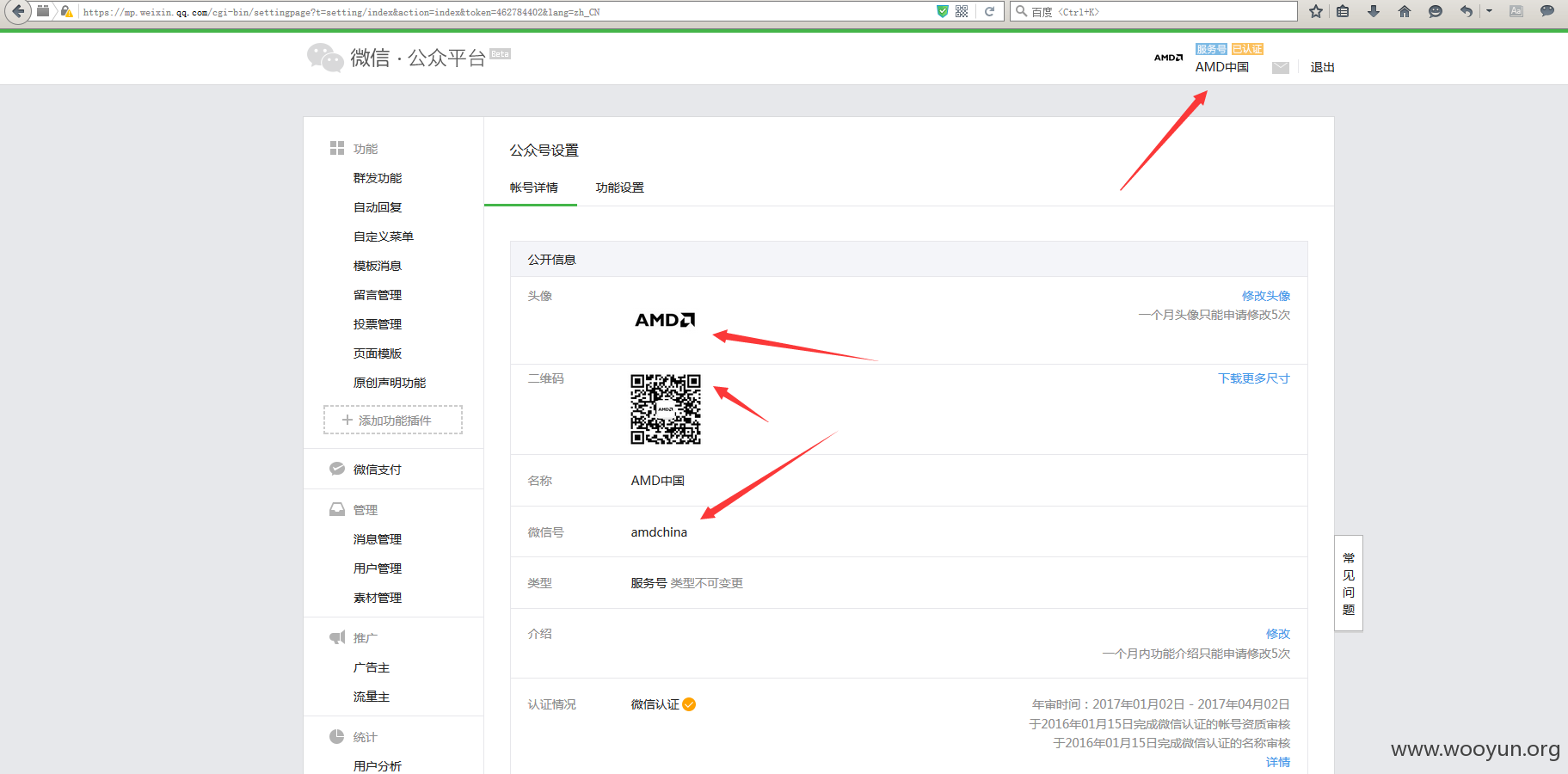Click the 管理 inbox section icon
Image resolution: width=1568 pixels, height=774 pixels.
(337, 509)
